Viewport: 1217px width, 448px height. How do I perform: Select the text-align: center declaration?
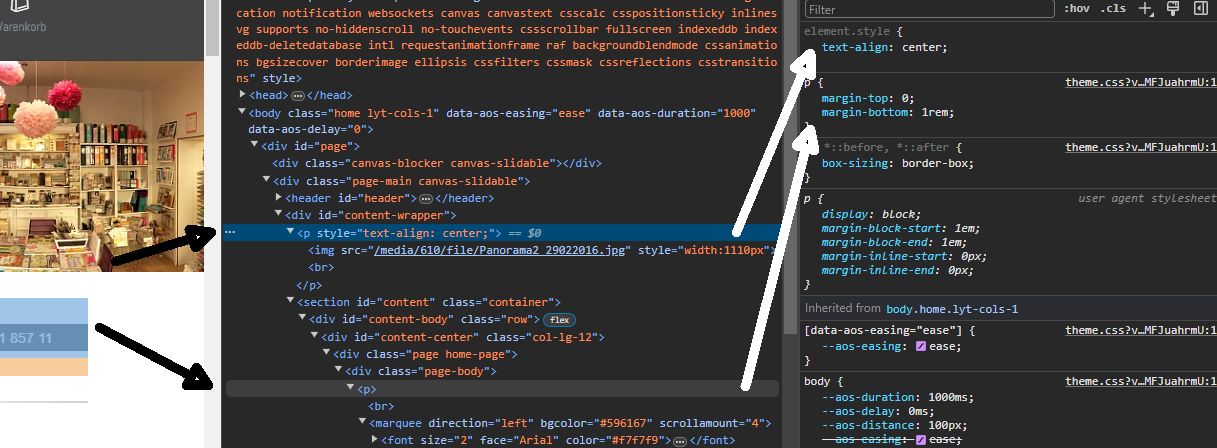[884, 47]
